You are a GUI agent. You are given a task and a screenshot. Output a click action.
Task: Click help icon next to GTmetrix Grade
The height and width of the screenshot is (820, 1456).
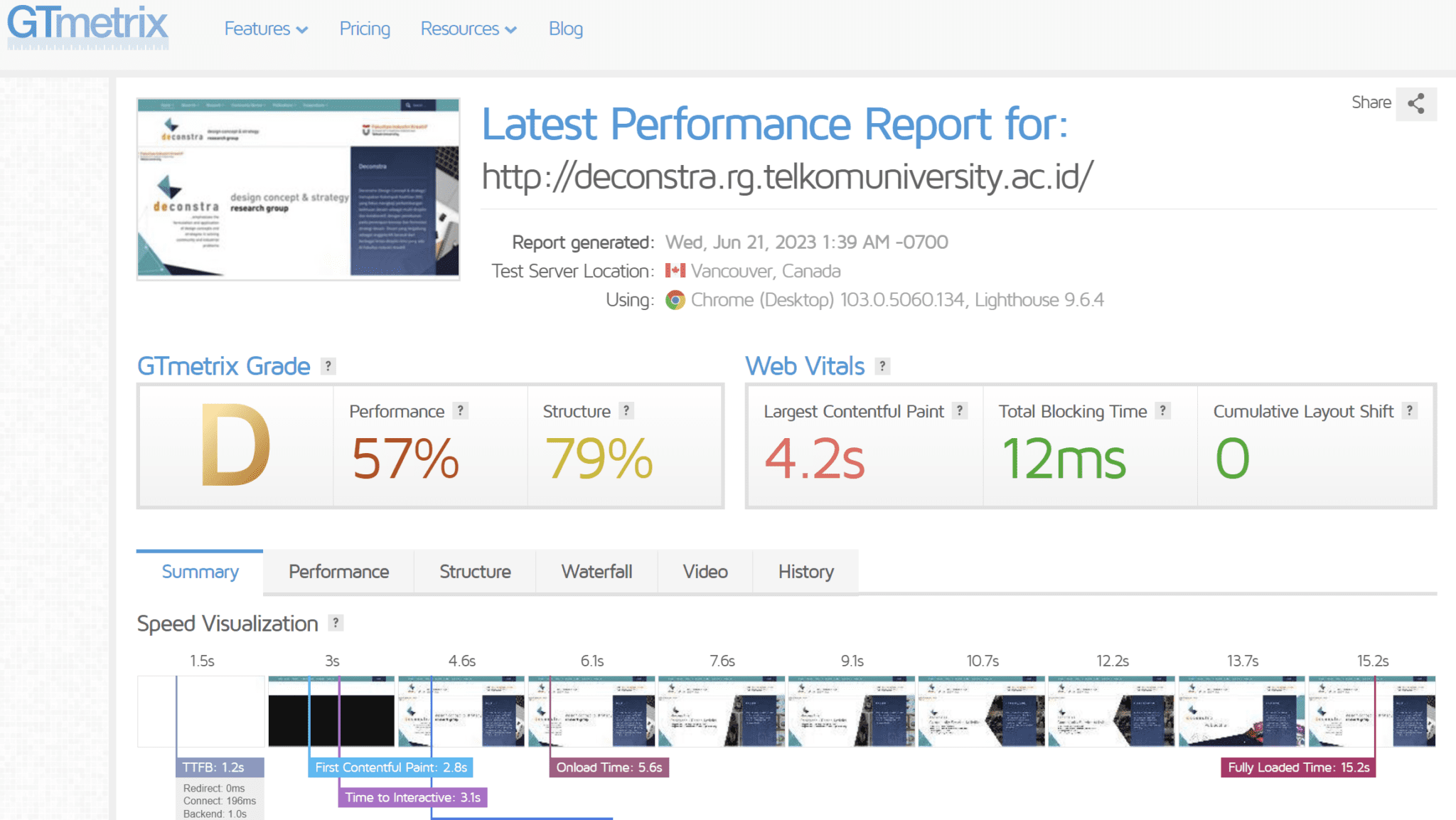328,366
